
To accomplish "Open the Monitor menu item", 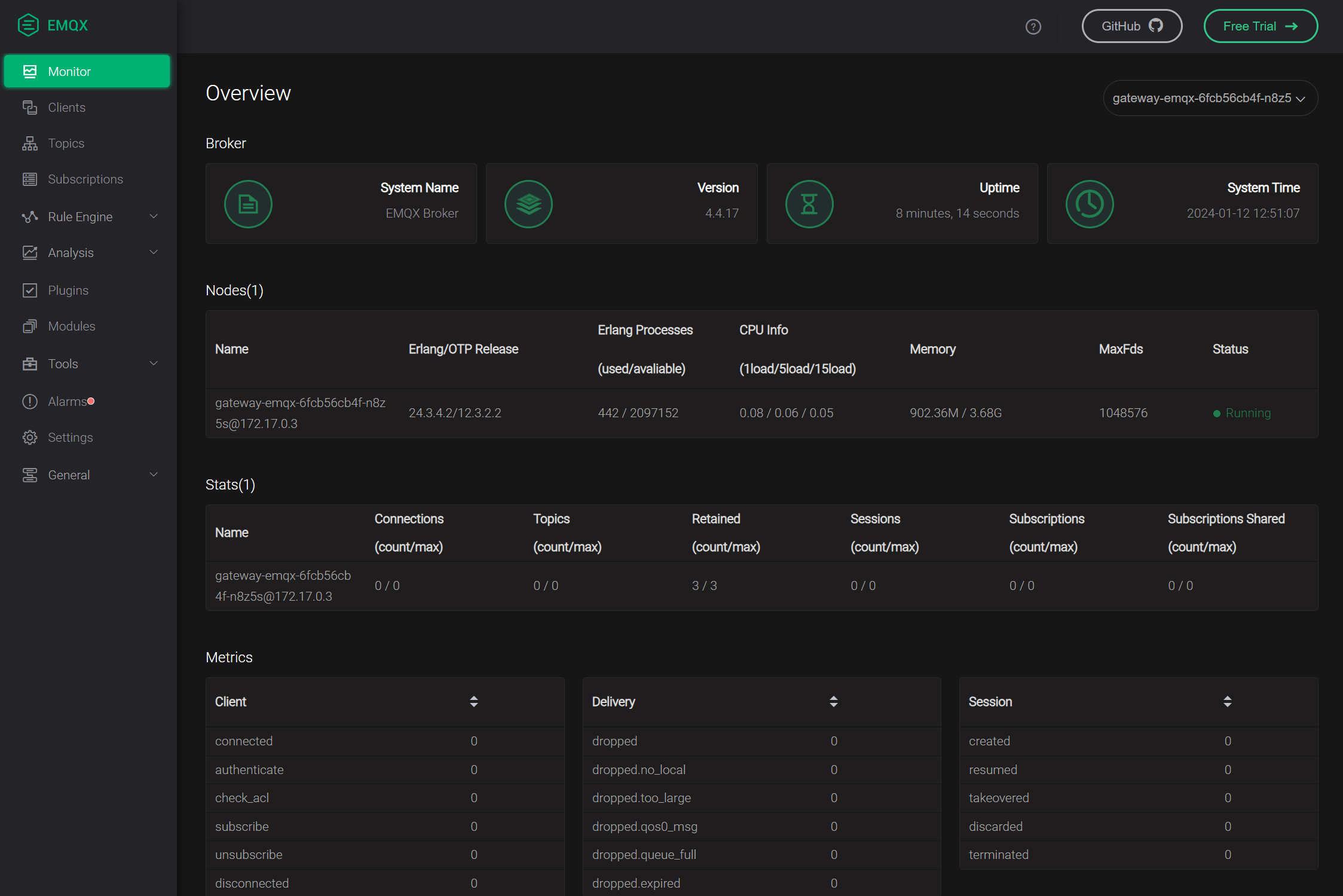I will click(87, 72).
